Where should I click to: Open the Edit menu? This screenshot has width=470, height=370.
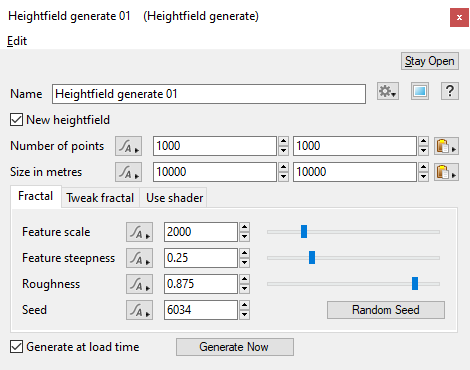(x=17, y=41)
